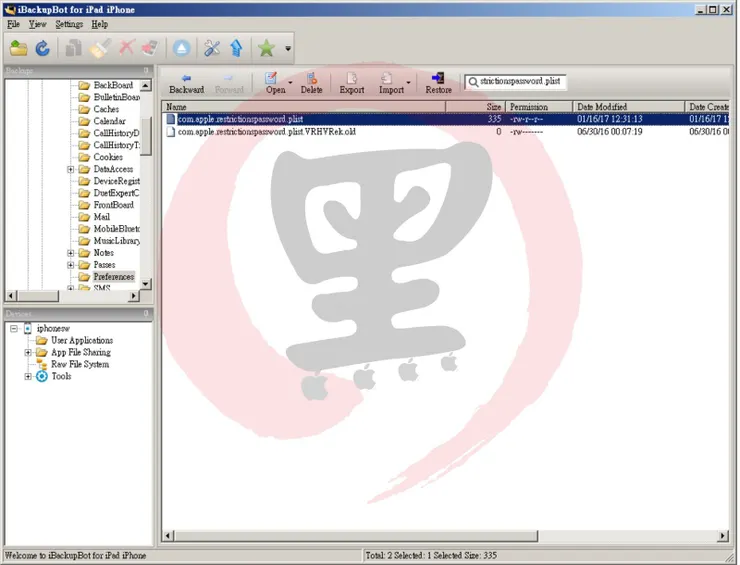Viewport: 740px width, 565px height.
Task: Click the blue refresh toolbar icon
Action: (43, 48)
